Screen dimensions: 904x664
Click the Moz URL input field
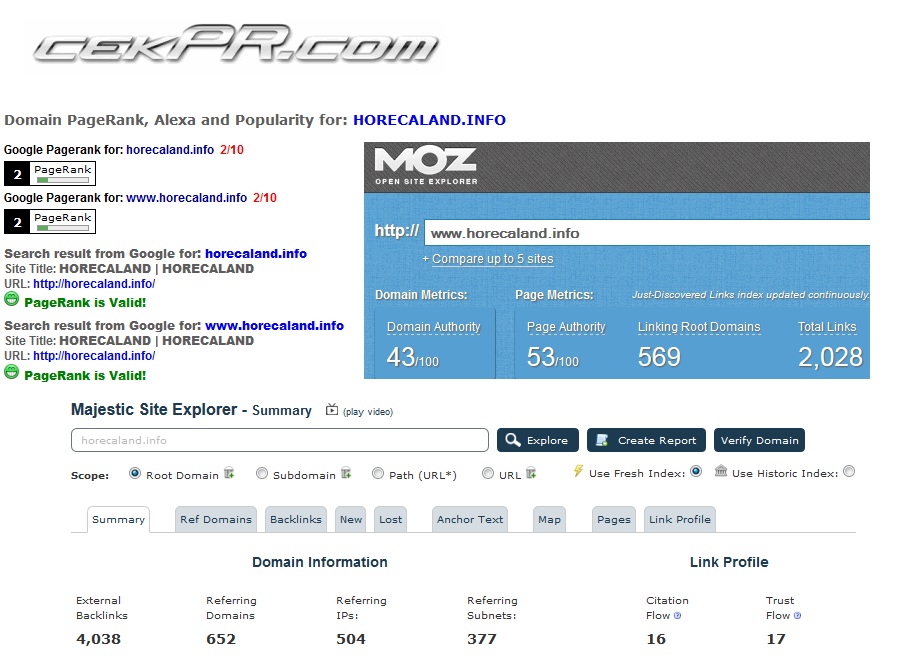[x=647, y=233]
